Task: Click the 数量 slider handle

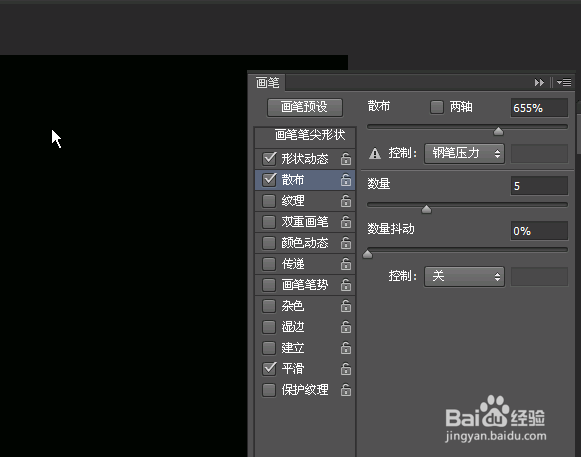Action: pyautogui.click(x=426, y=209)
